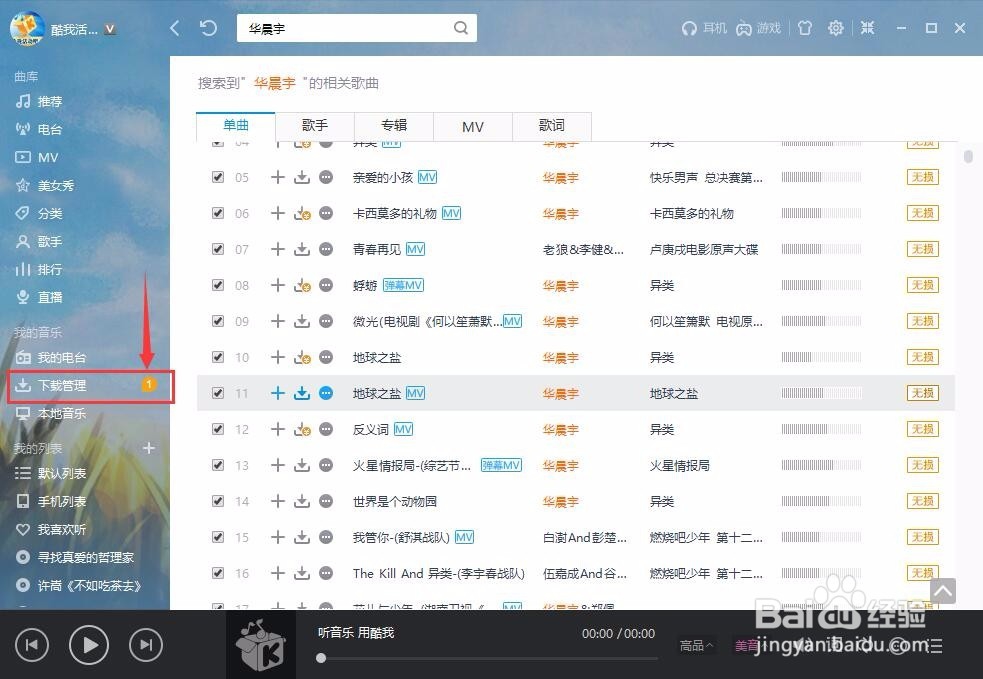The width and height of the screenshot is (983, 679).
Task: Switch to the 专辑 album tab
Action: pos(393,126)
